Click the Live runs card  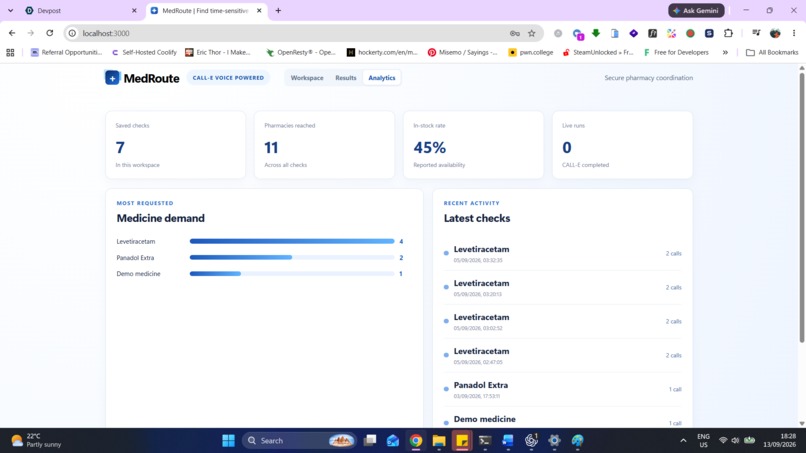click(x=622, y=145)
